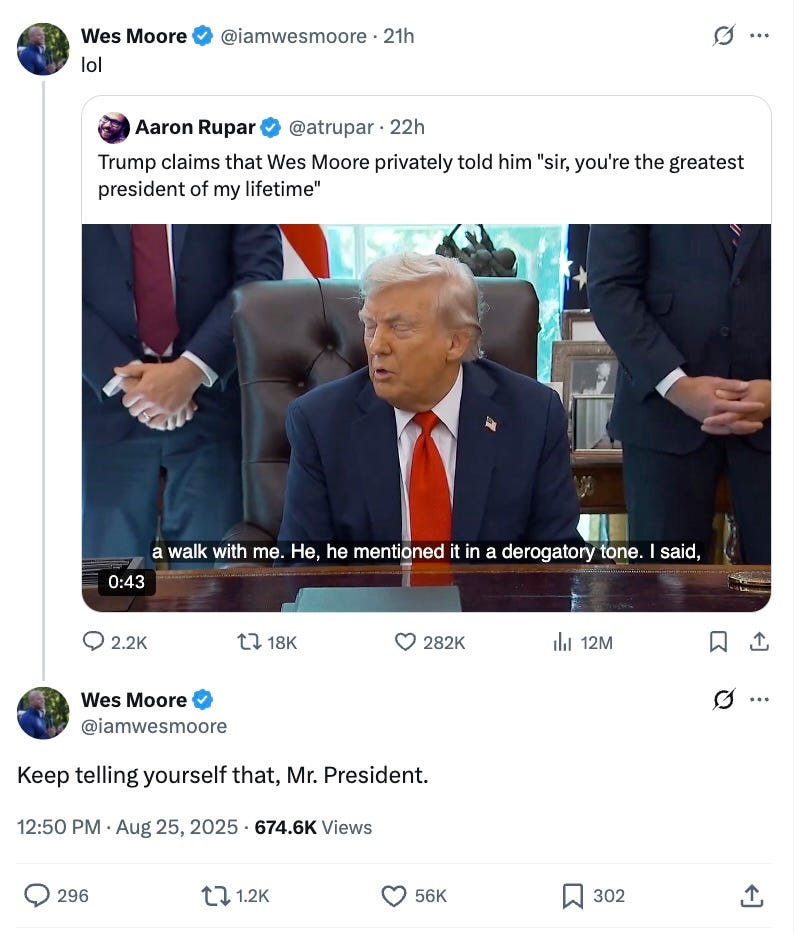Image resolution: width=796 pixels, height=934 pixels.
Task: Open Grok icon on the top tweet
Action: coord(723,36)
